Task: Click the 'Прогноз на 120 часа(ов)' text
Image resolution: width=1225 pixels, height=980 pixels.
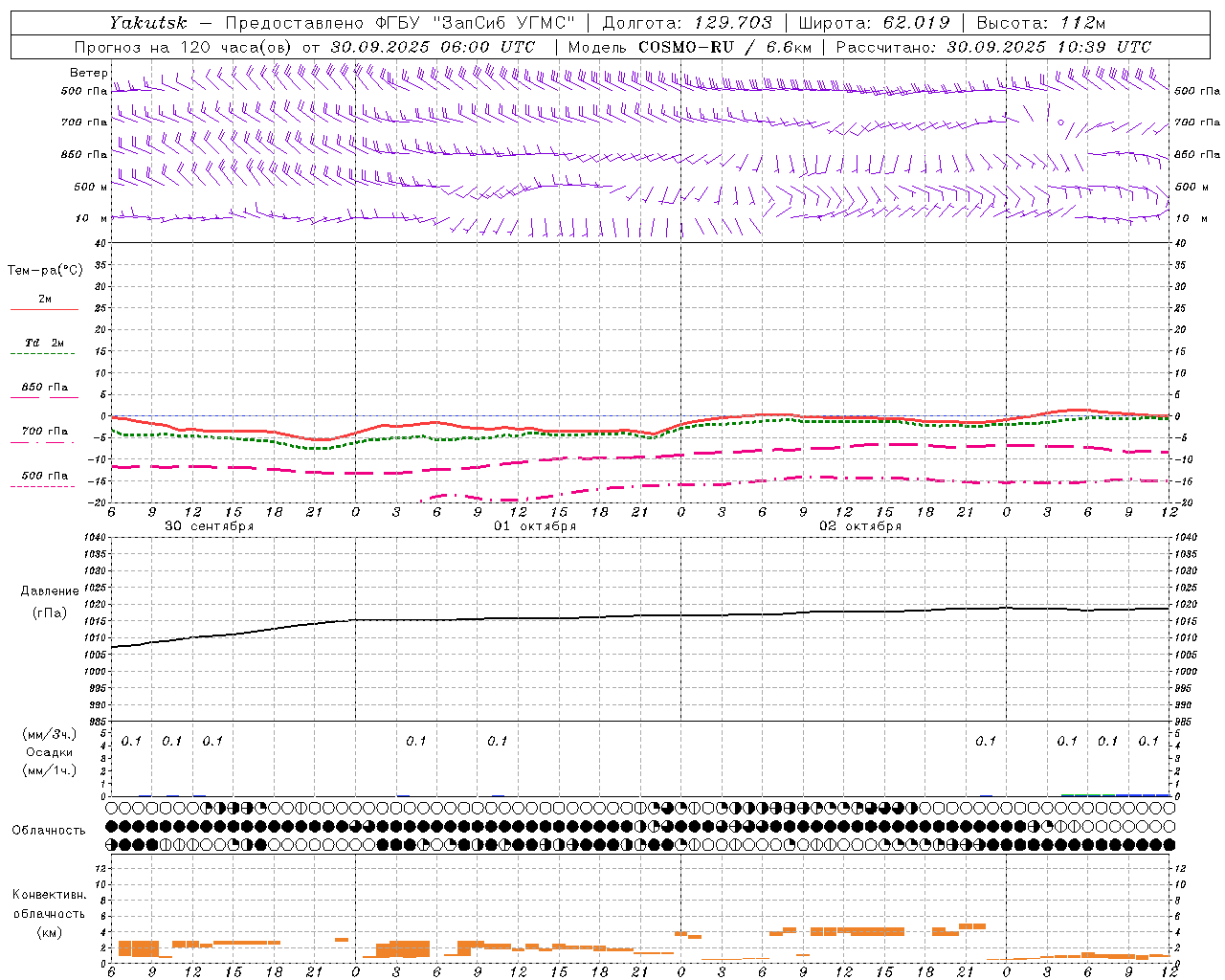Action: (184, 47)
